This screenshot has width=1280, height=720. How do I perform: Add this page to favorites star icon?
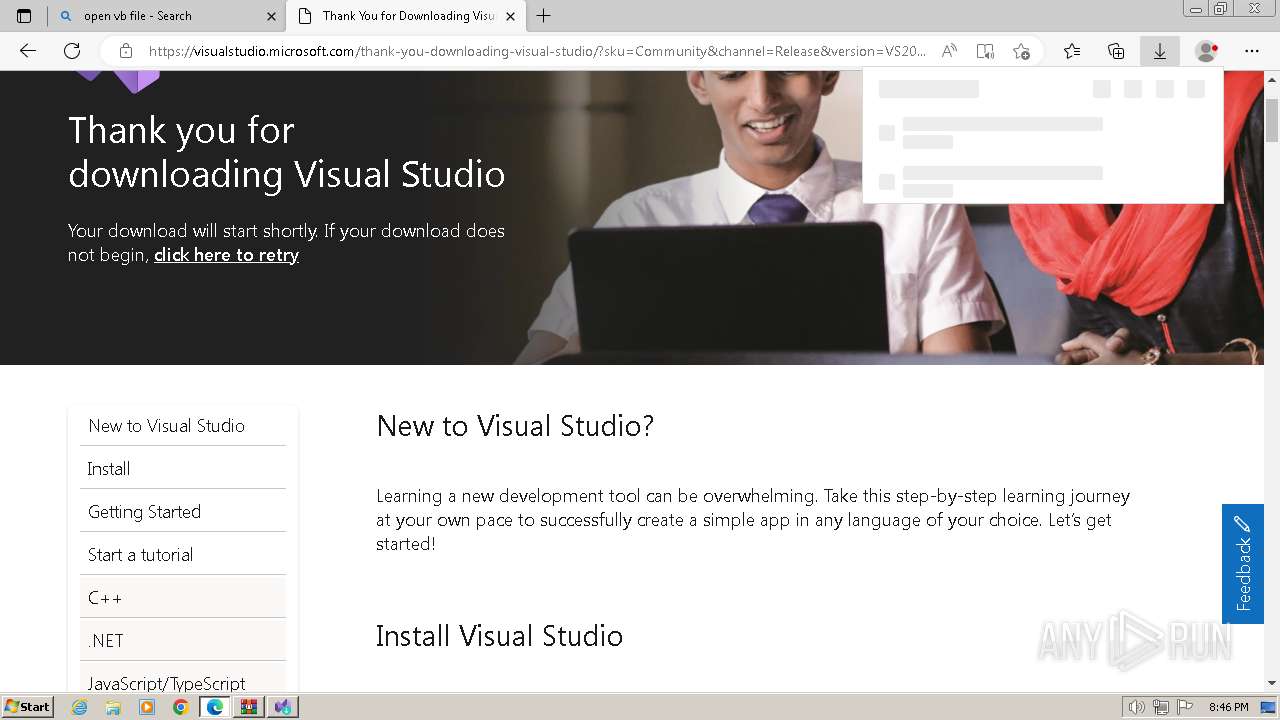[x=1021, y=51]
